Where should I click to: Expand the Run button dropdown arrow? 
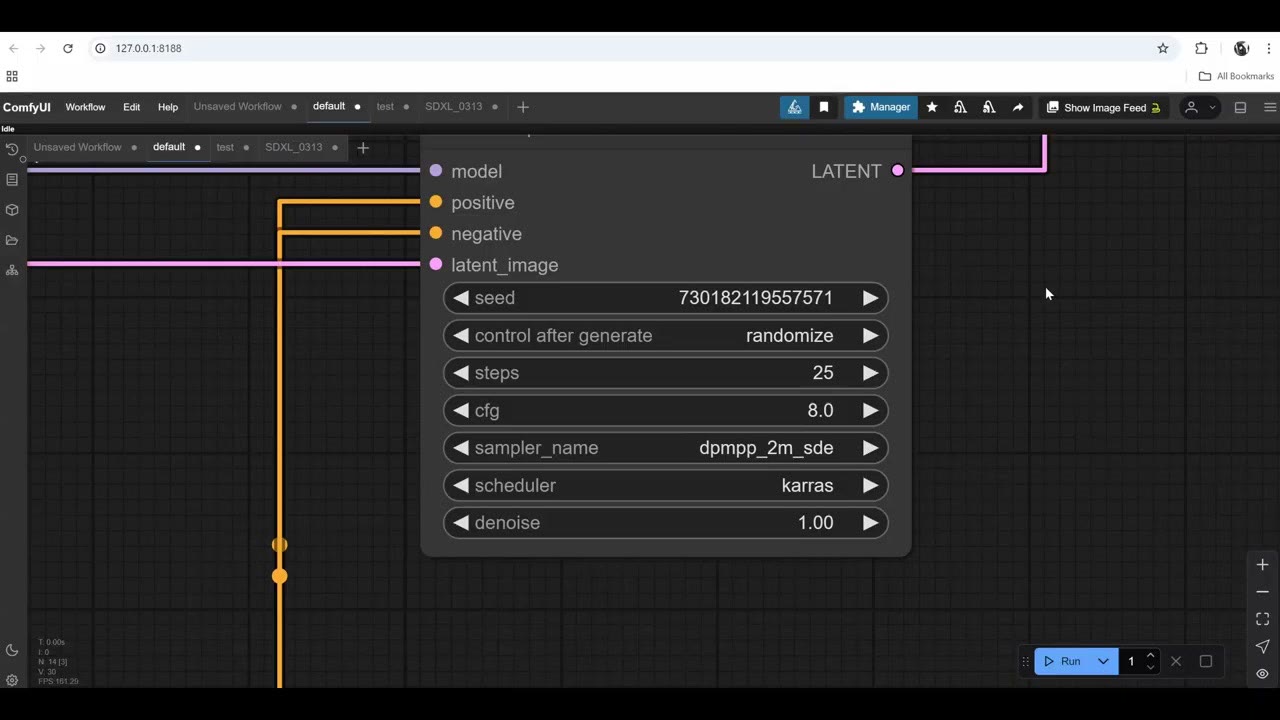click(1103, 661)
